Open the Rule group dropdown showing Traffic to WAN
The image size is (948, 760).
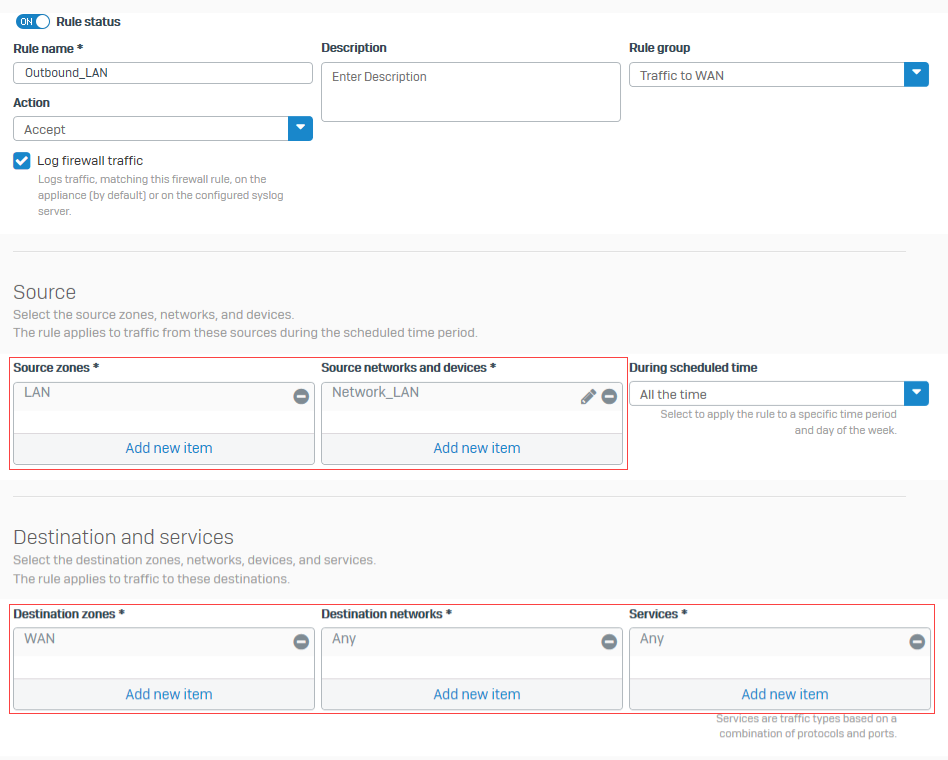(x=770, y=74)
